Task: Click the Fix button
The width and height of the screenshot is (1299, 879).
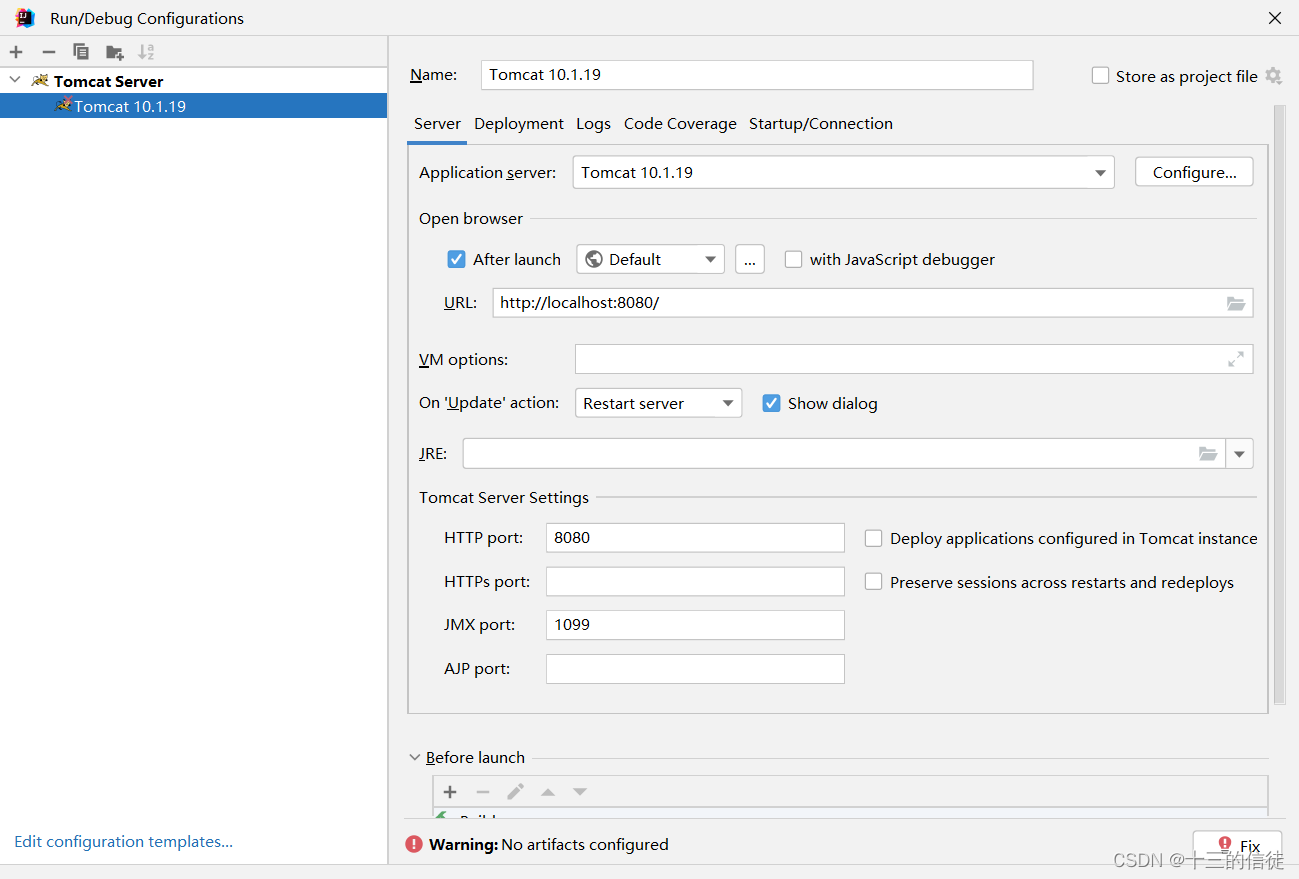Action: 1237,846
